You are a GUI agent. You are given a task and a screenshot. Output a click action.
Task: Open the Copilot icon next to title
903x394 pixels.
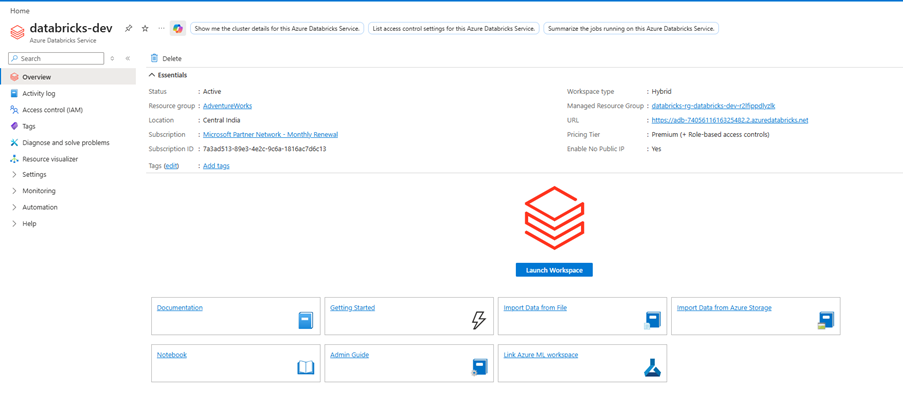(177, 29)
